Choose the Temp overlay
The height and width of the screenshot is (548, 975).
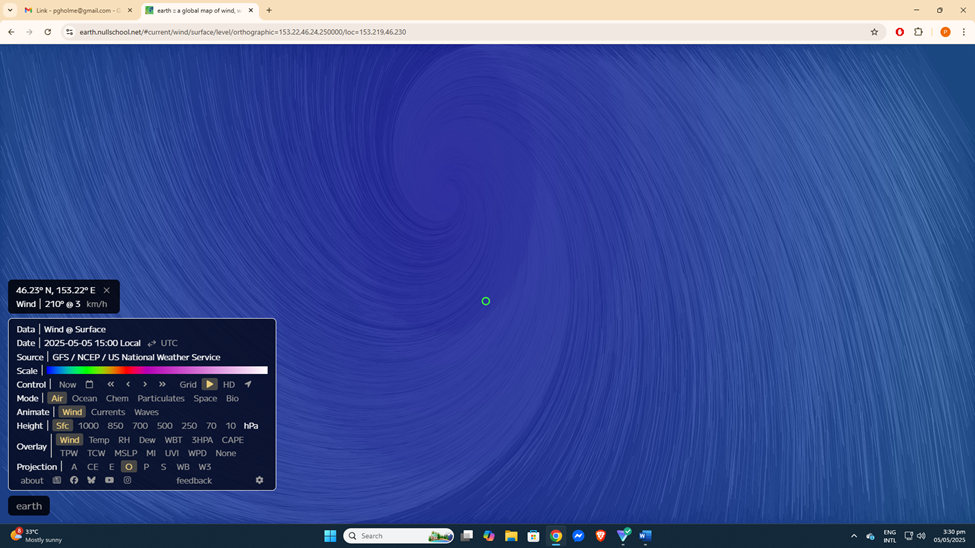pos(99,440)
